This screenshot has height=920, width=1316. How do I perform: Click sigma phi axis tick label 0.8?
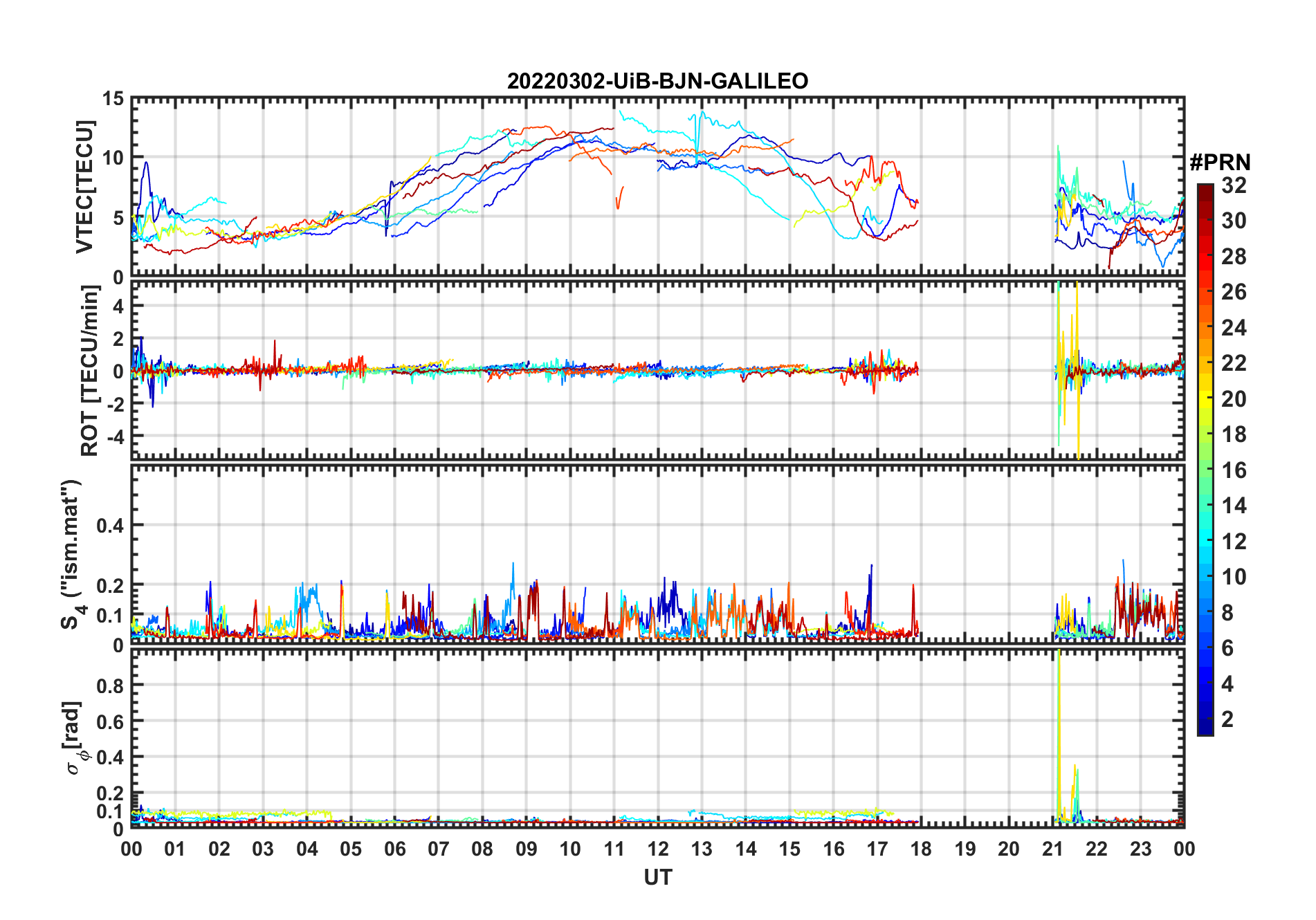click(x=111, y=686)
